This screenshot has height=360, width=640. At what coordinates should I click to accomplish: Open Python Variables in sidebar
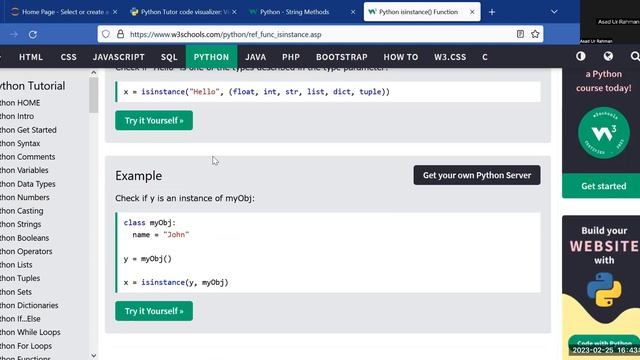(x=24, y=170)
